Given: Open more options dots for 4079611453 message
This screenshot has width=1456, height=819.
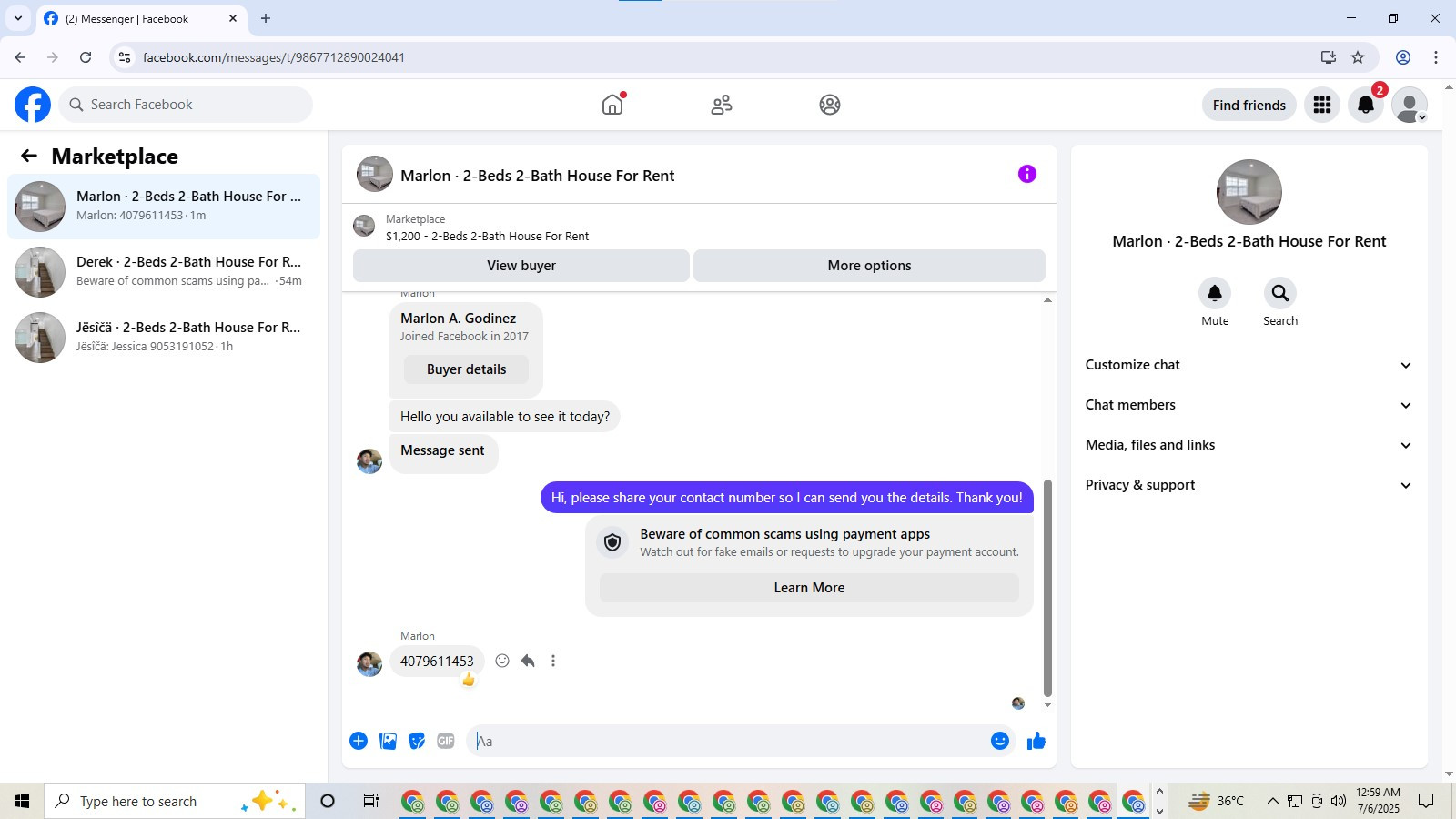Looking at the screenshot, I should coord(553,661).
